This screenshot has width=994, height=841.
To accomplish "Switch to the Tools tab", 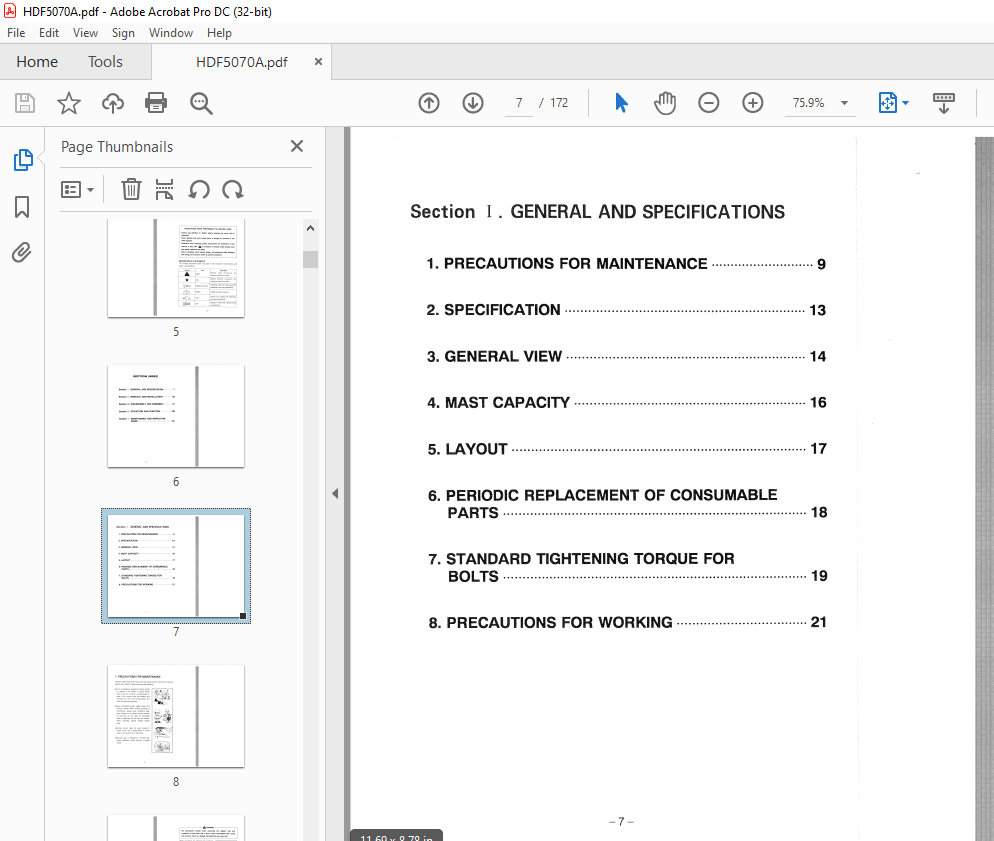I will 105,61.
